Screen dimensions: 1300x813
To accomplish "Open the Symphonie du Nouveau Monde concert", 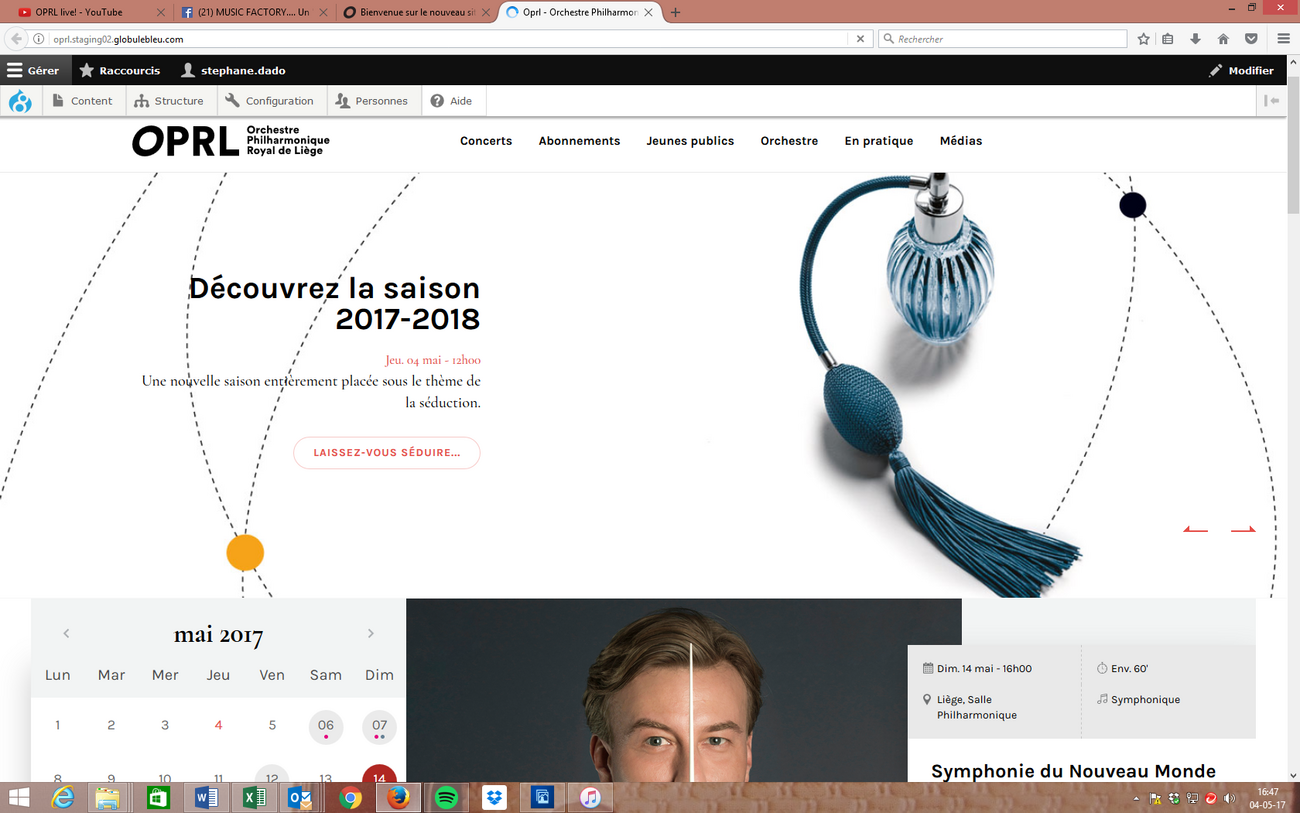I will click(x=1073, y=771).
